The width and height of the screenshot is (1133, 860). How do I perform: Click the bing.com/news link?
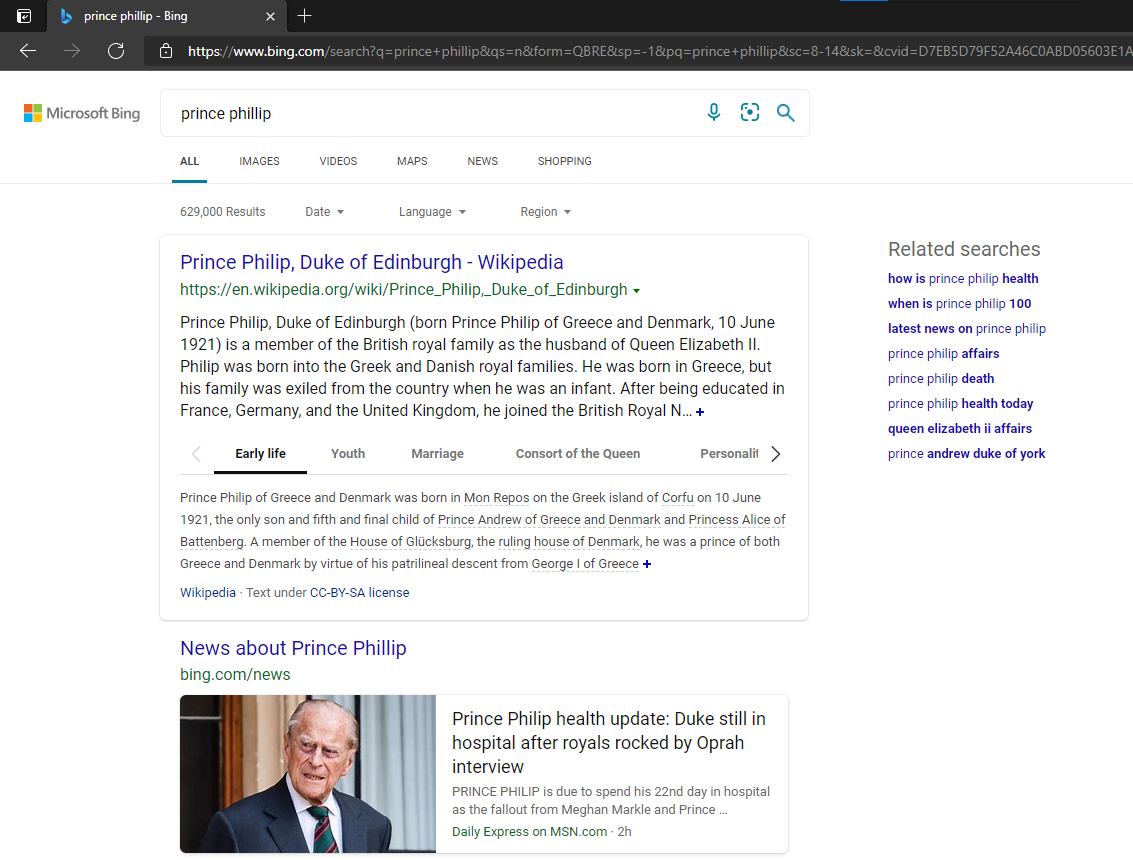click(235, 674)
